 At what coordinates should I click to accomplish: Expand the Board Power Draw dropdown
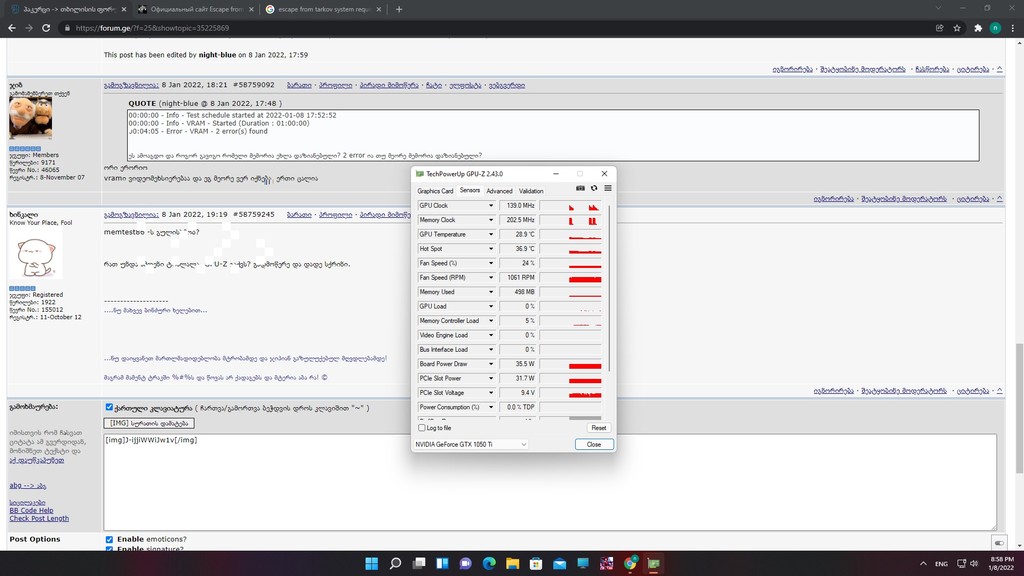click(490, 364)
